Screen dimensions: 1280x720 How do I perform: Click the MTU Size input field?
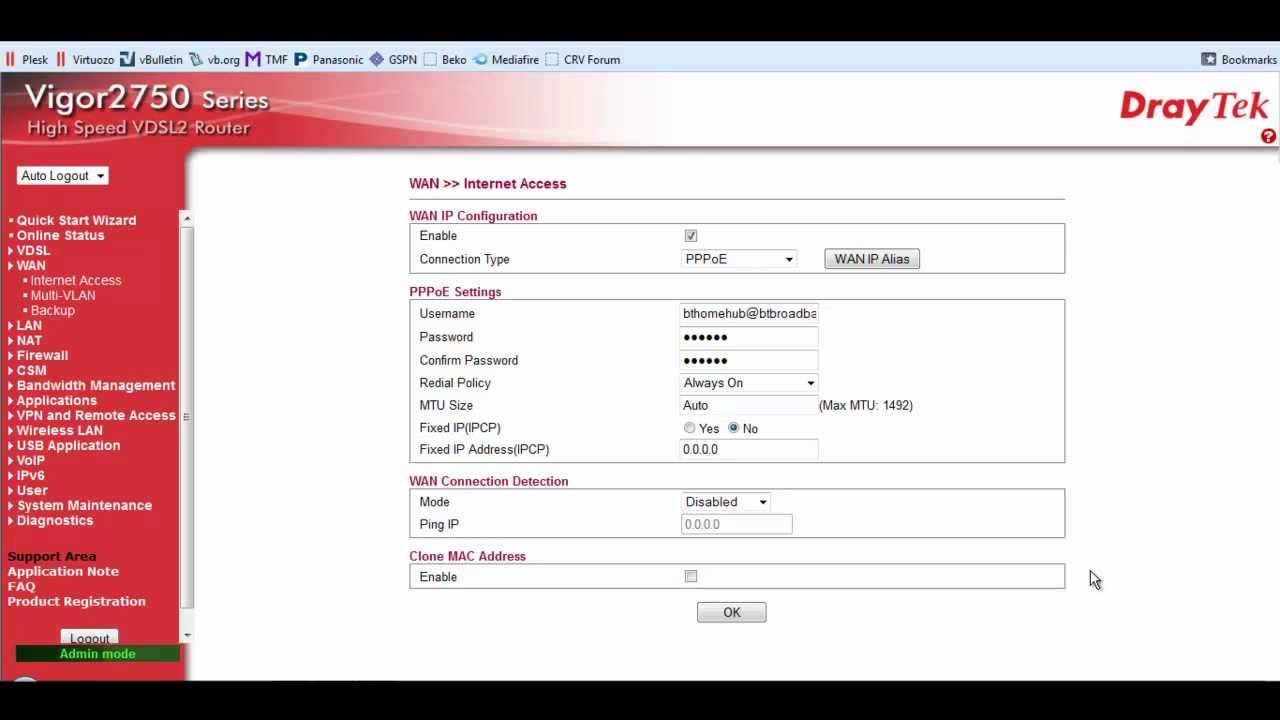[x=749, y=406]
